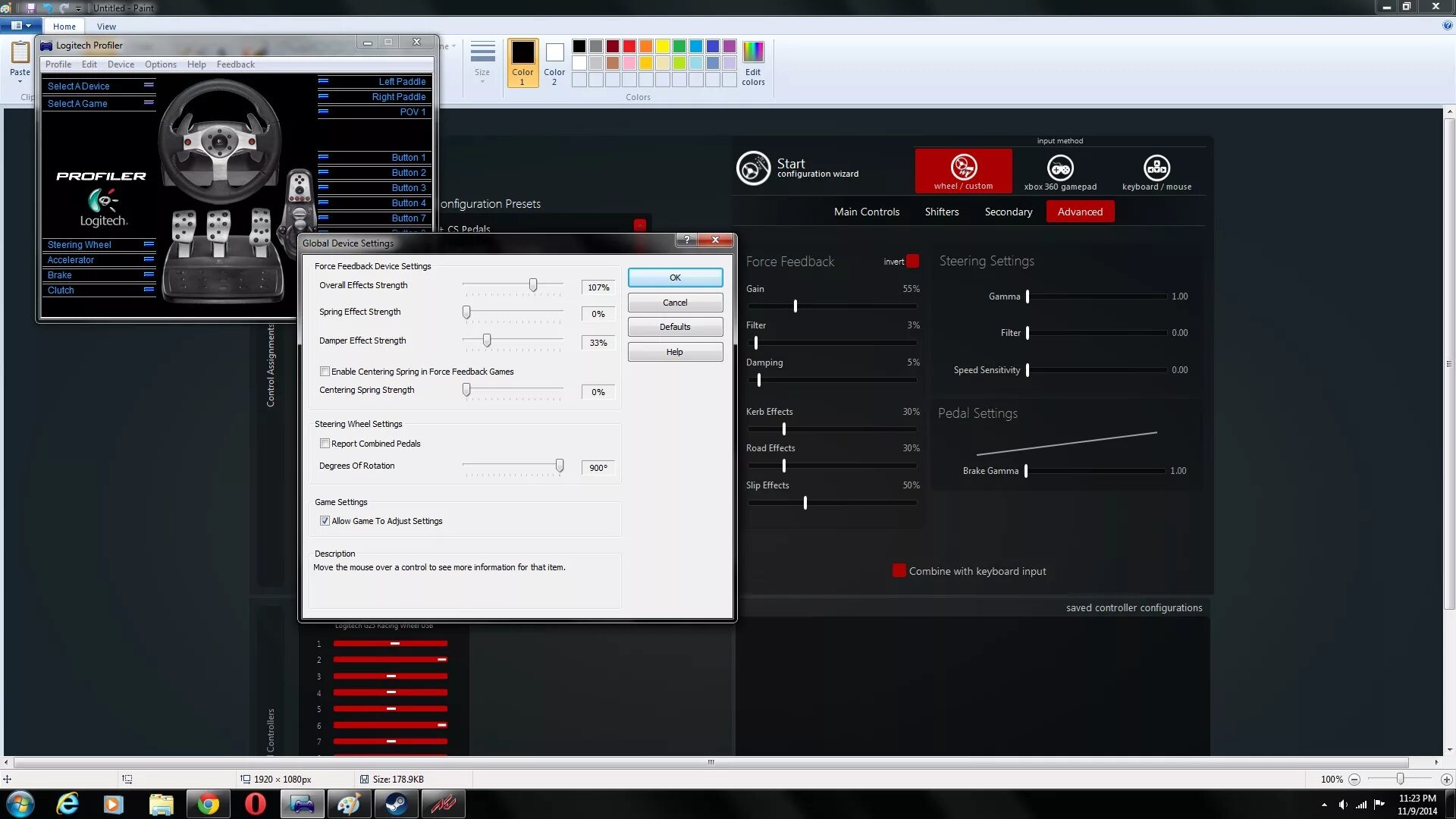1456x819 pixels.
Task: Expand the Select A Game dropdown
Action: pyautogui.click(x=149, y=103)
